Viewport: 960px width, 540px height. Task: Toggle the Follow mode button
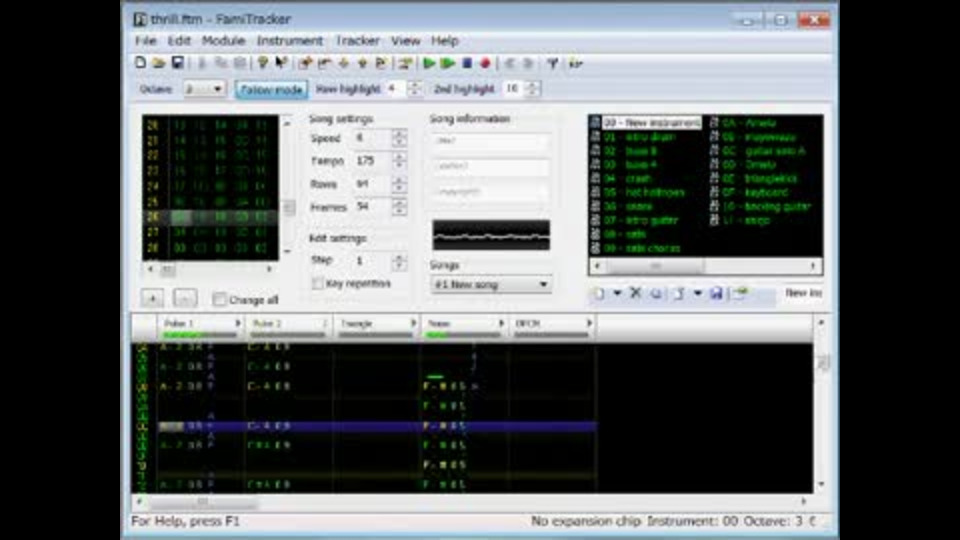point(271,89)
